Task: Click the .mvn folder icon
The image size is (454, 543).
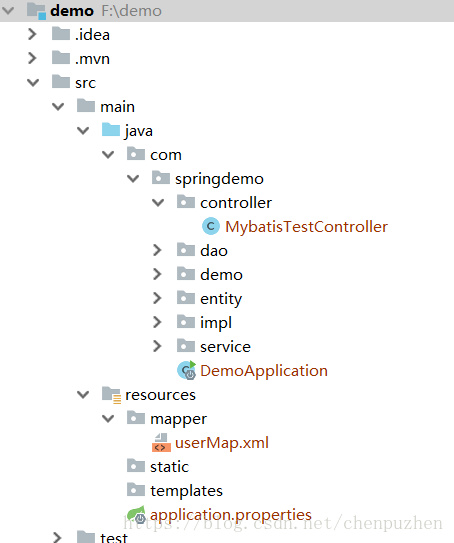Action: (x=61, y=58)
